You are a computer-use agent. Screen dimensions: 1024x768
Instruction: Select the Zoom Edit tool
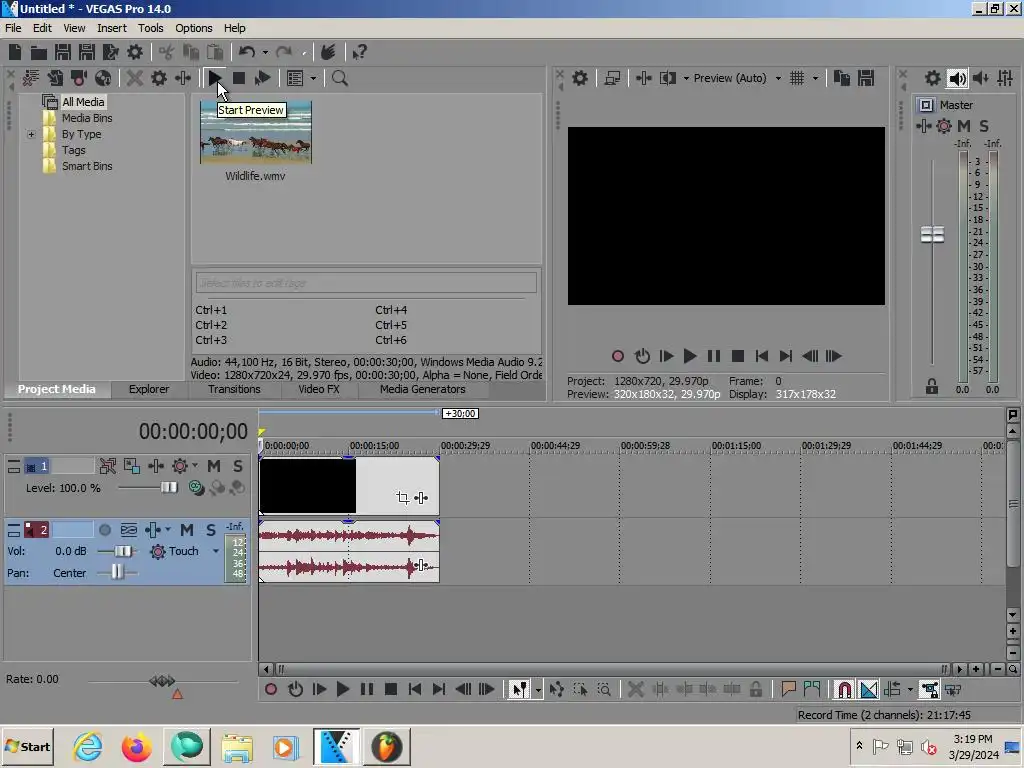pyautogui.click(x=604, y=689)
